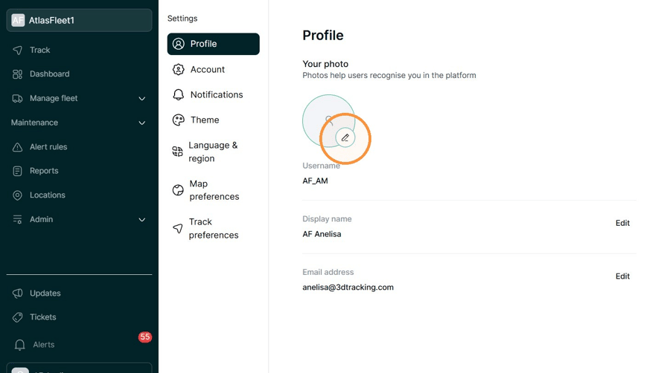Screen dimensions: 670x373
Task: Click the email anelisa@3dtracking.com
Action: click(348, 287)
